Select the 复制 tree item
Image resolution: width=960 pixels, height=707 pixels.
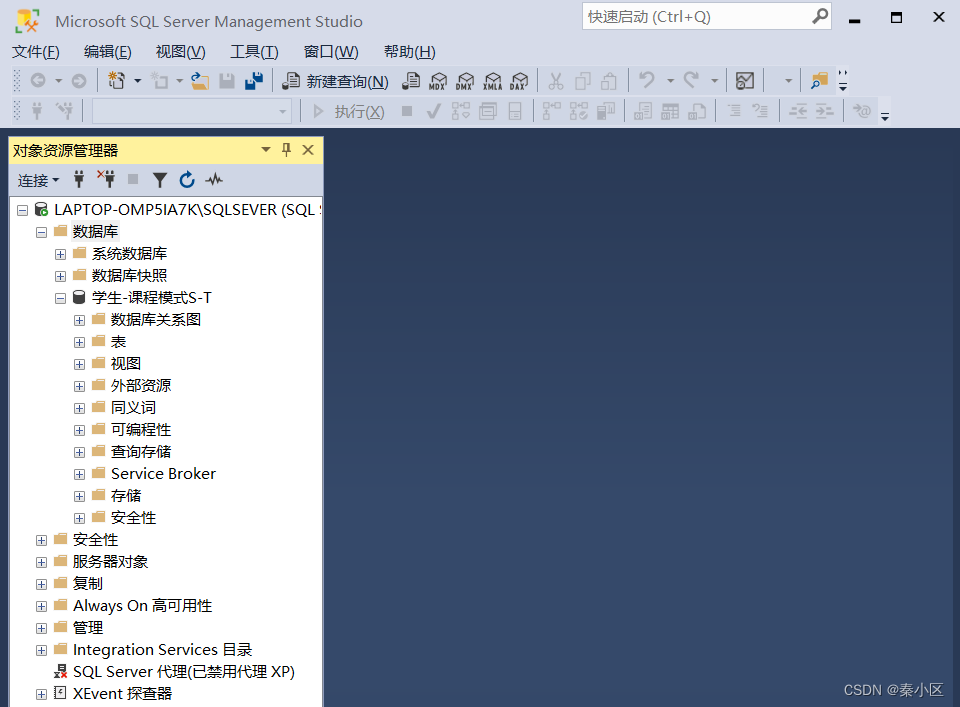point(88,584)
